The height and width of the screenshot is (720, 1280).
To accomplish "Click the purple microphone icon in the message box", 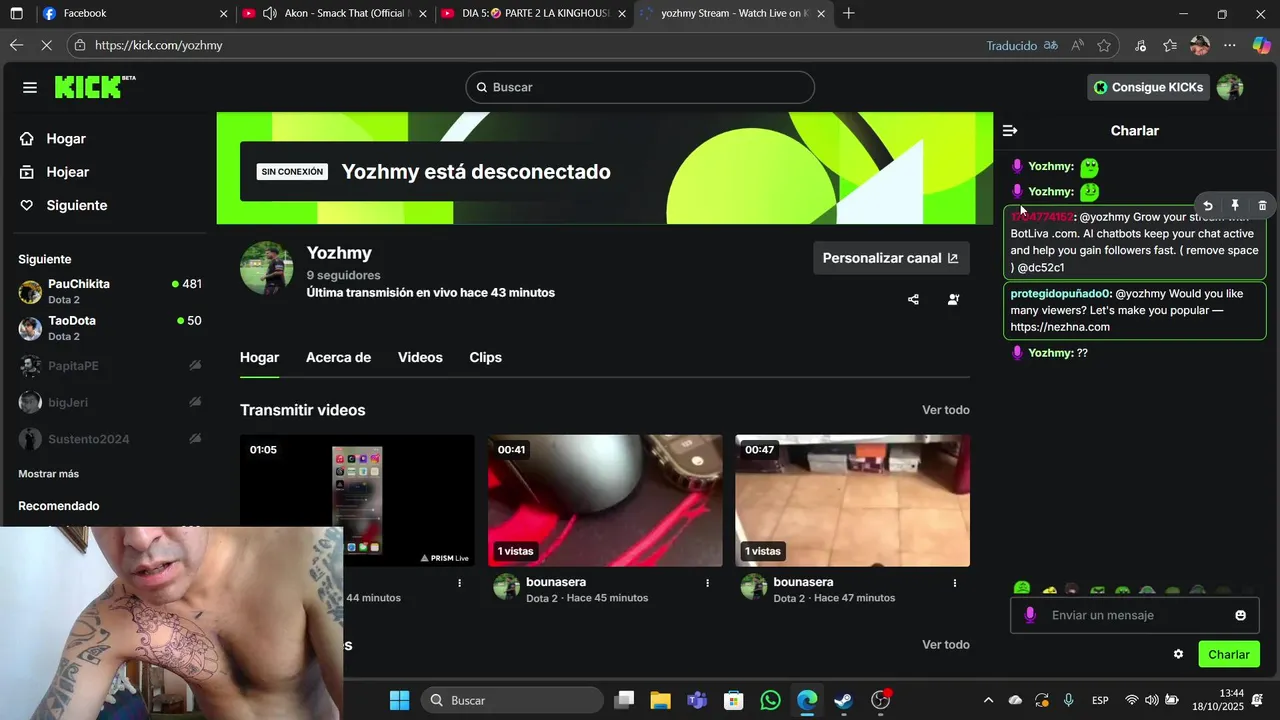I will 1030,615.
